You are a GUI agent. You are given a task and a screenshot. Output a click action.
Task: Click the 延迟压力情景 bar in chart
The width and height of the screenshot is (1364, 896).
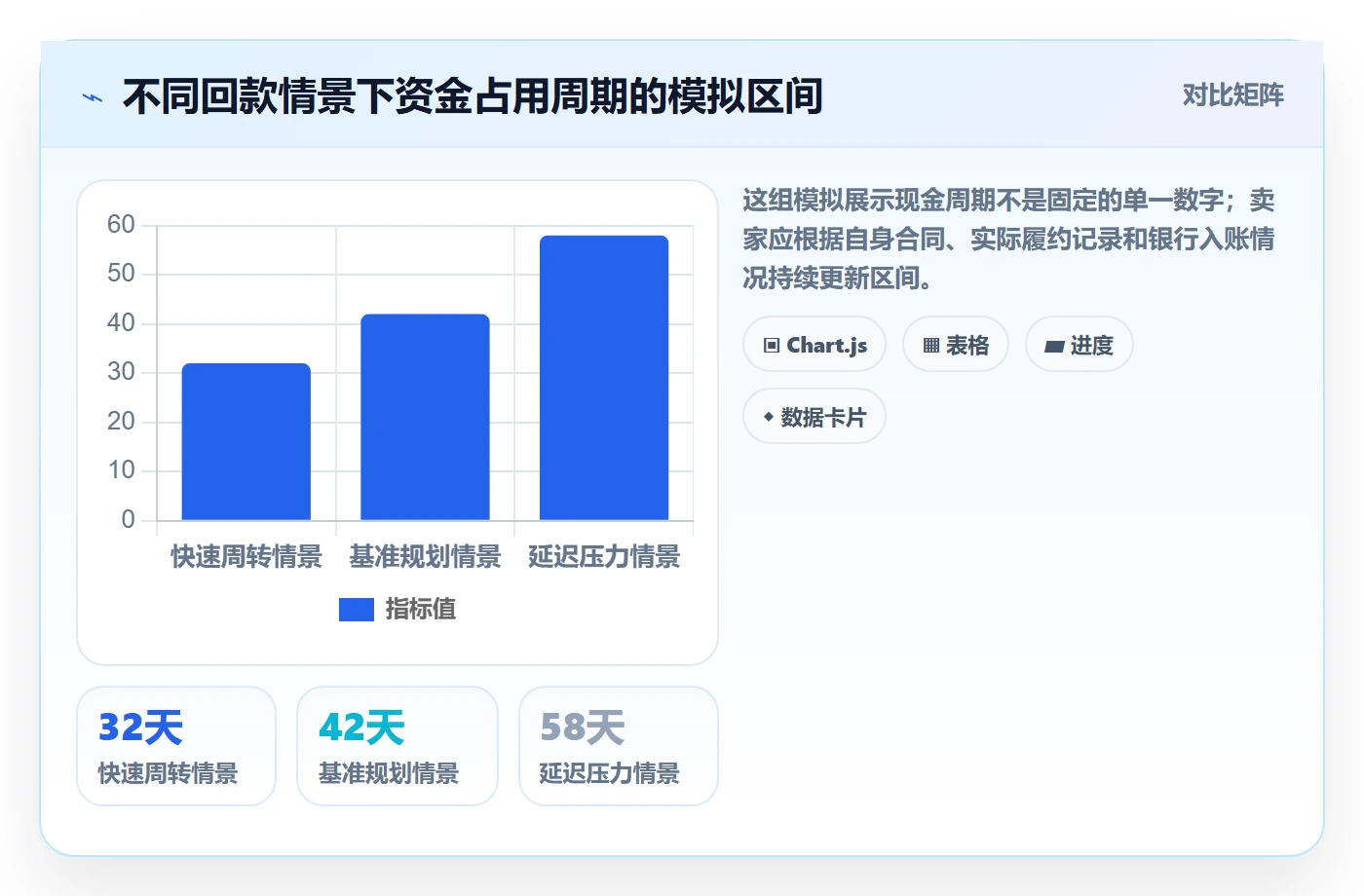coord(604,378)
